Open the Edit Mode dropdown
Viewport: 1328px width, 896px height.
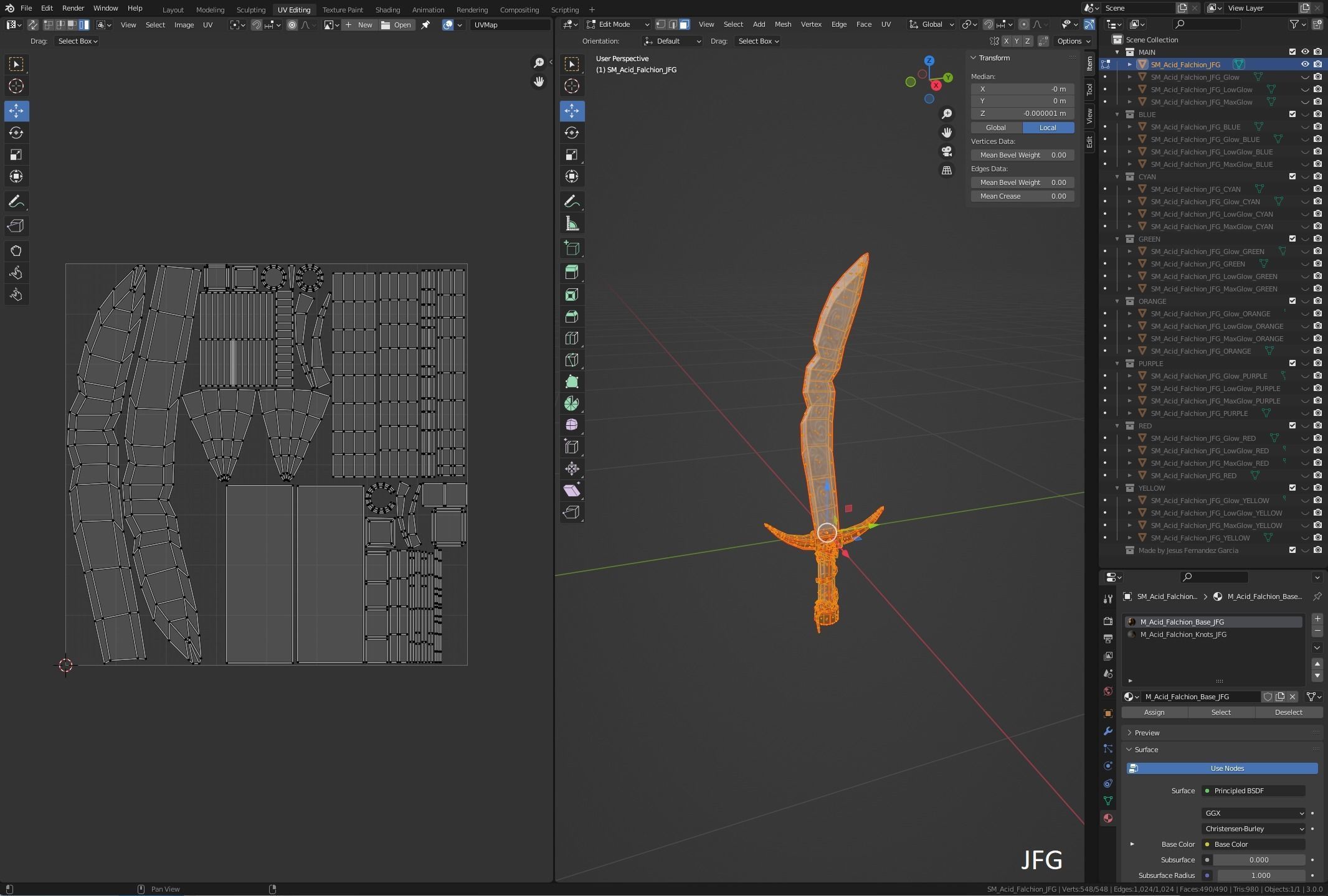point(618,24)
